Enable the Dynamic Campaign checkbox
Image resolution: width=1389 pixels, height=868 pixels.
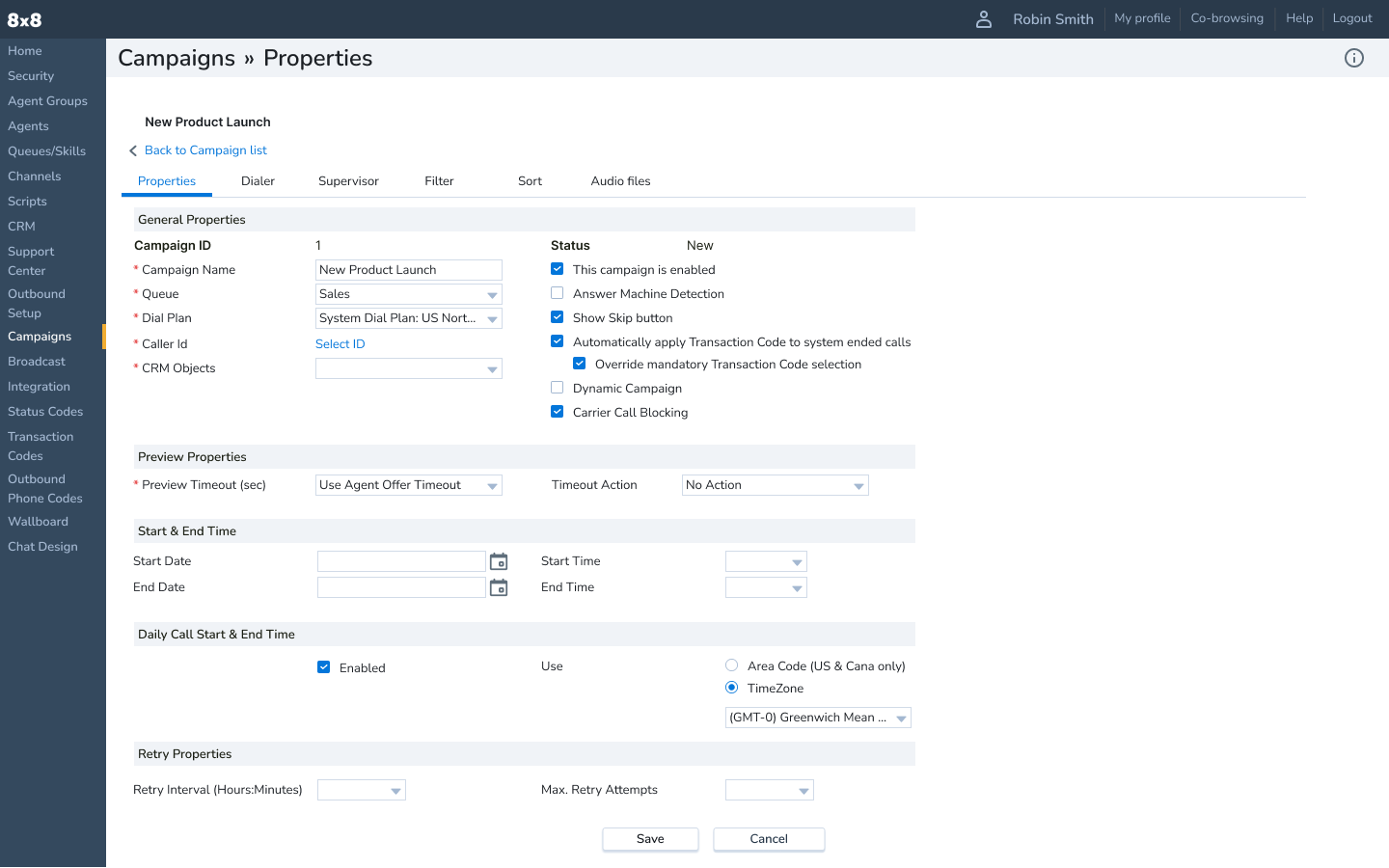[558, 388]
